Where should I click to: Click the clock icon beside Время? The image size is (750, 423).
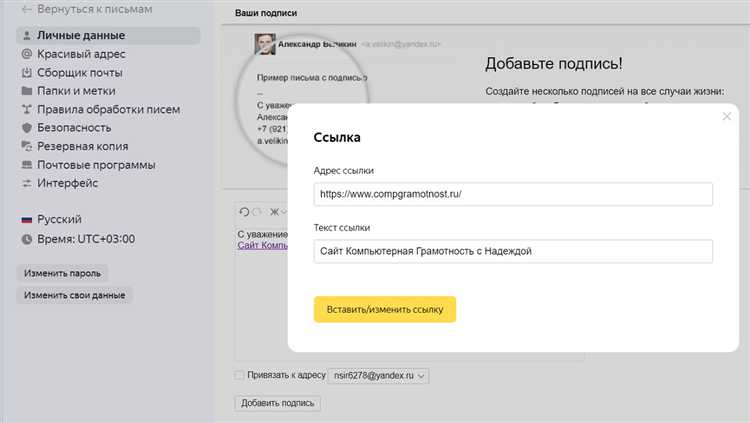pyautogui.click(x=27, y=239)
